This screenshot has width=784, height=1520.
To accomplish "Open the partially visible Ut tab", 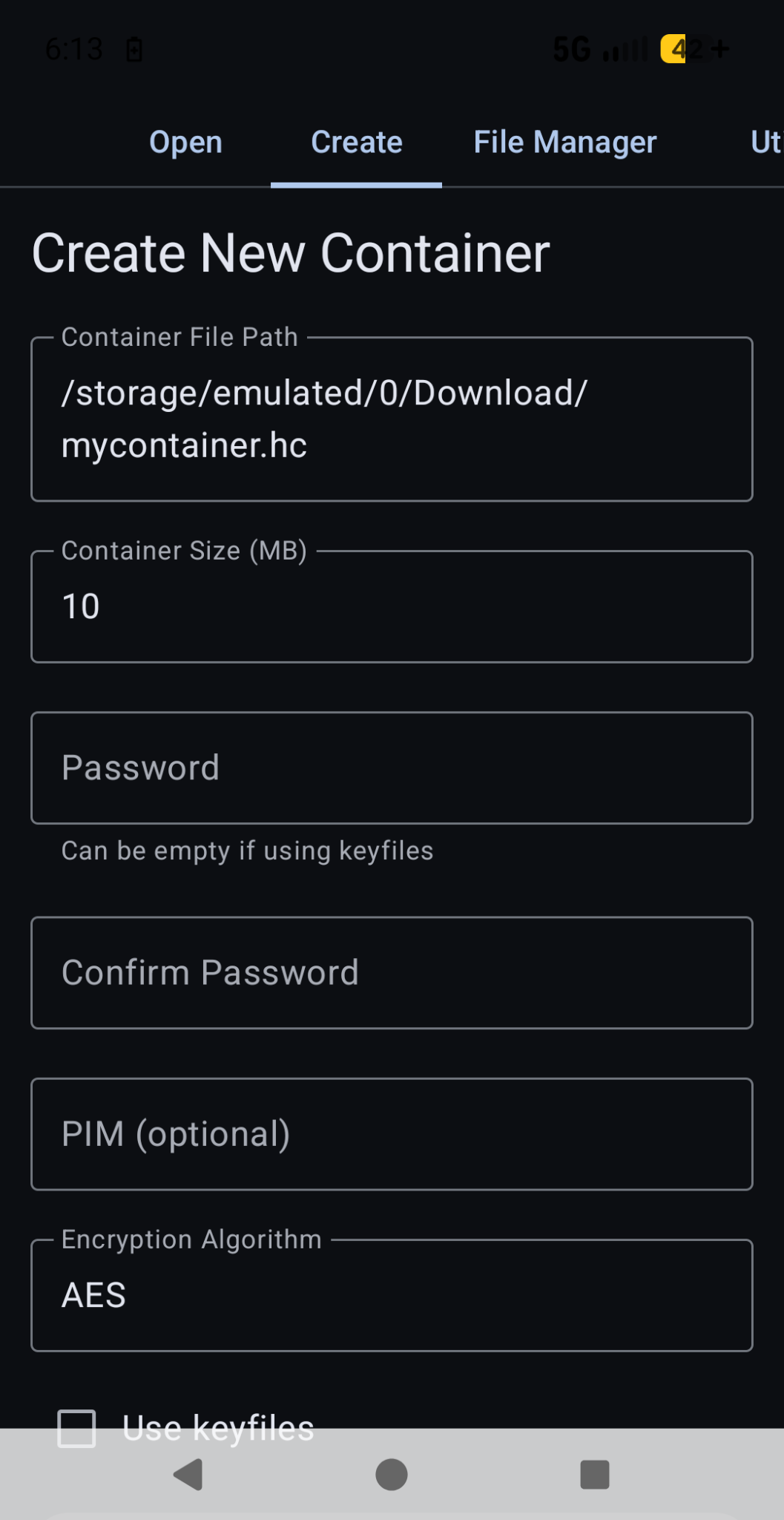I will pyautogui.click(x=765, y=142).
